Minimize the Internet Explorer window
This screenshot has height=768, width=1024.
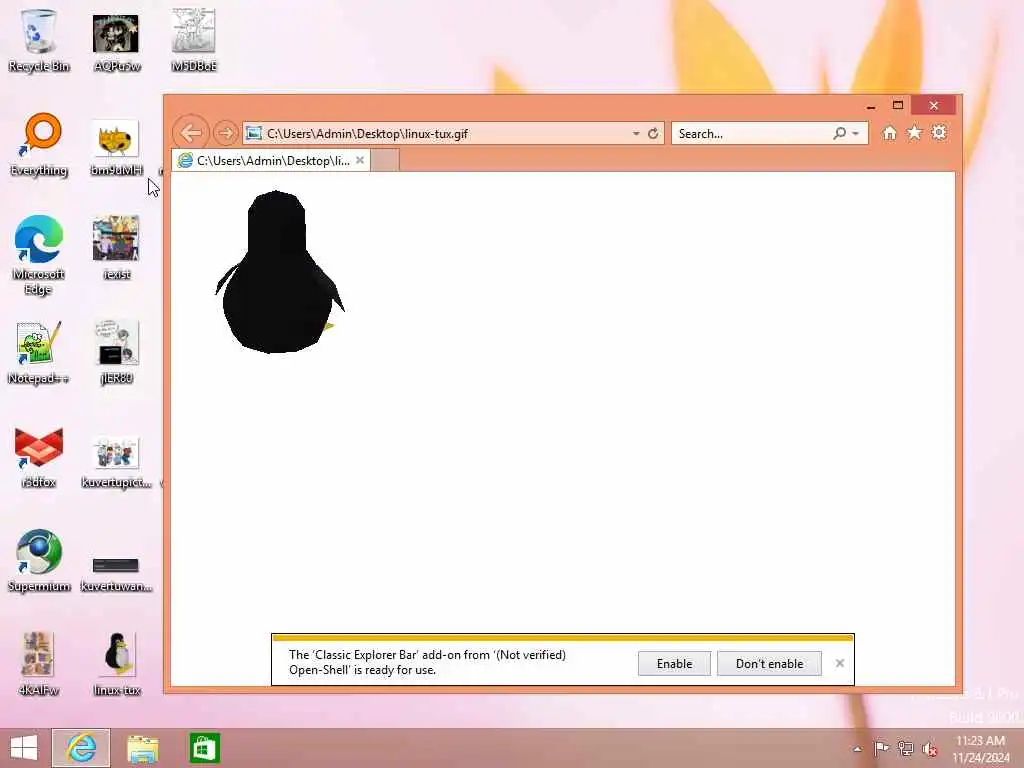coord(871,106)
